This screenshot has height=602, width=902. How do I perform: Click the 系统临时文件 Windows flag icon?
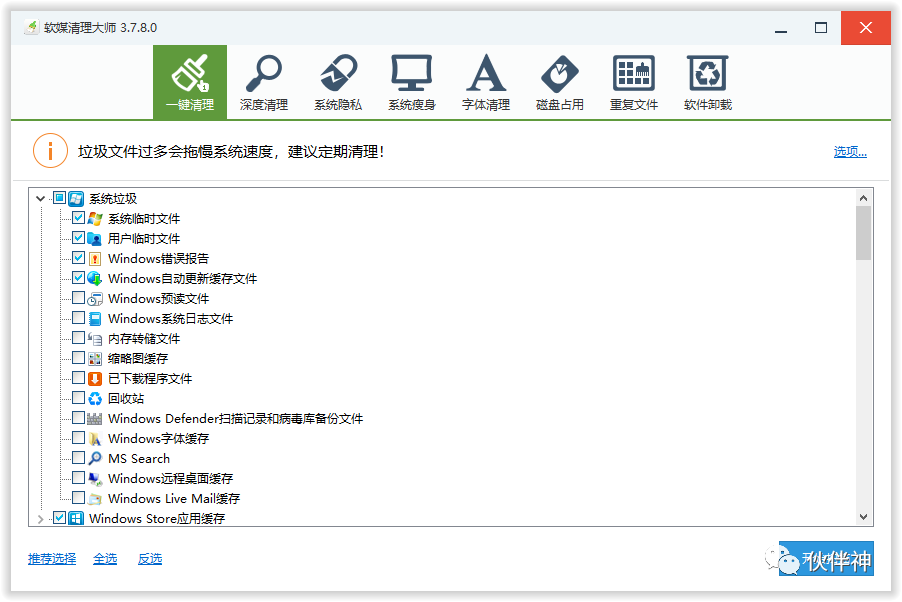95,219
